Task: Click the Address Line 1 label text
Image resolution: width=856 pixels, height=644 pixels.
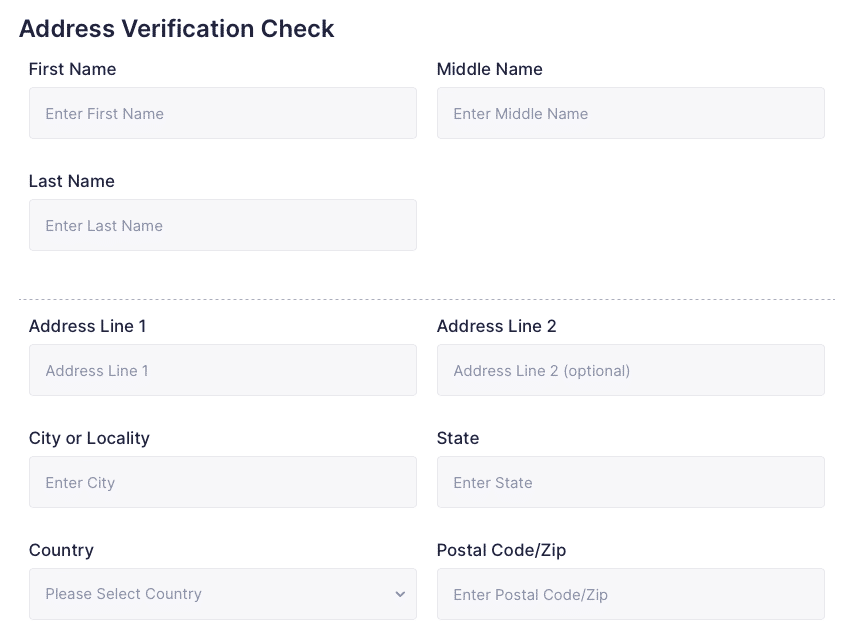Action: click(87, 326)
